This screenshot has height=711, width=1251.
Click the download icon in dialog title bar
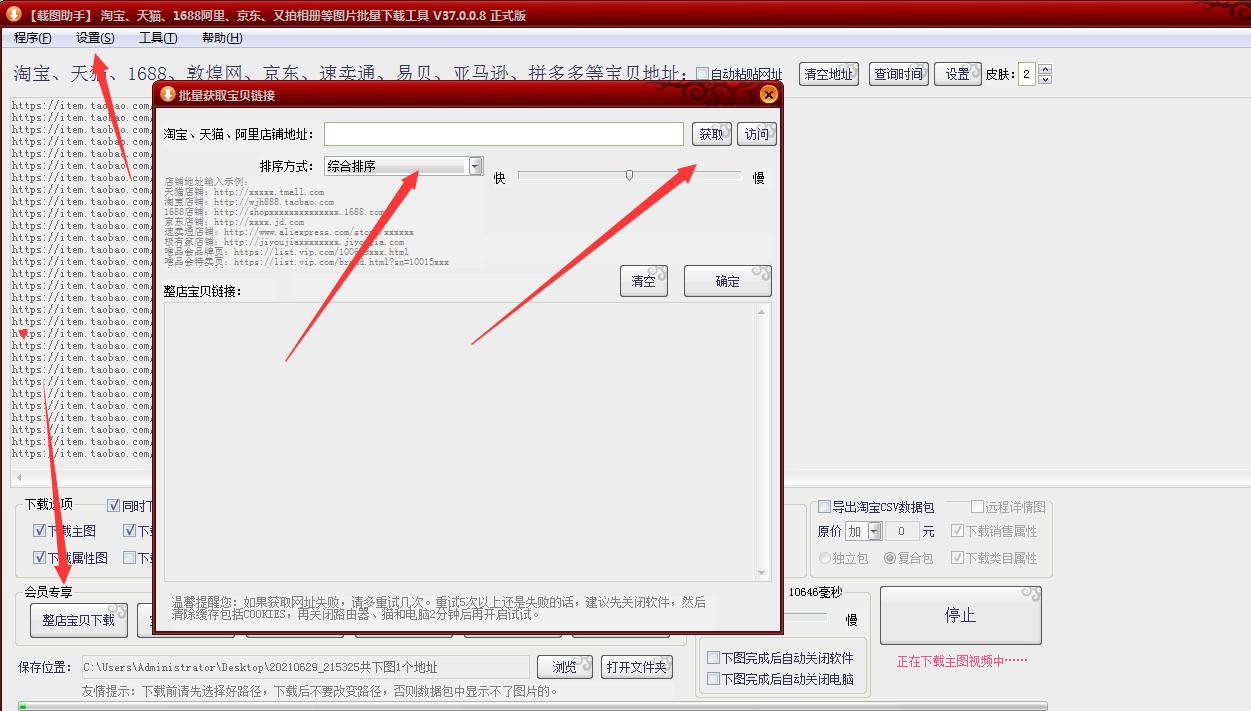click(167, 94)
